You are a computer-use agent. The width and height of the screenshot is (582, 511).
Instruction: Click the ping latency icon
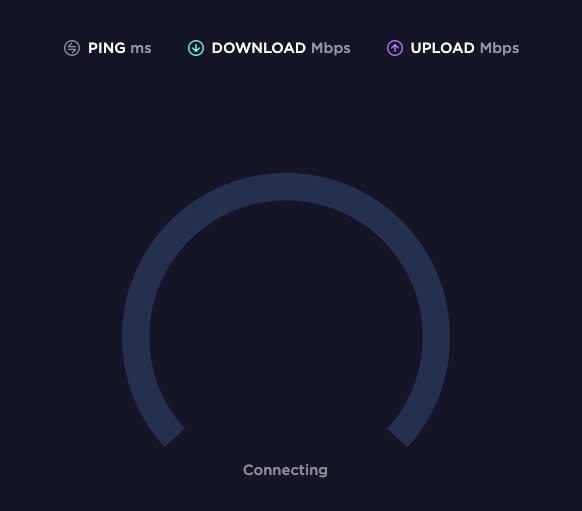[x=72, y=48]
